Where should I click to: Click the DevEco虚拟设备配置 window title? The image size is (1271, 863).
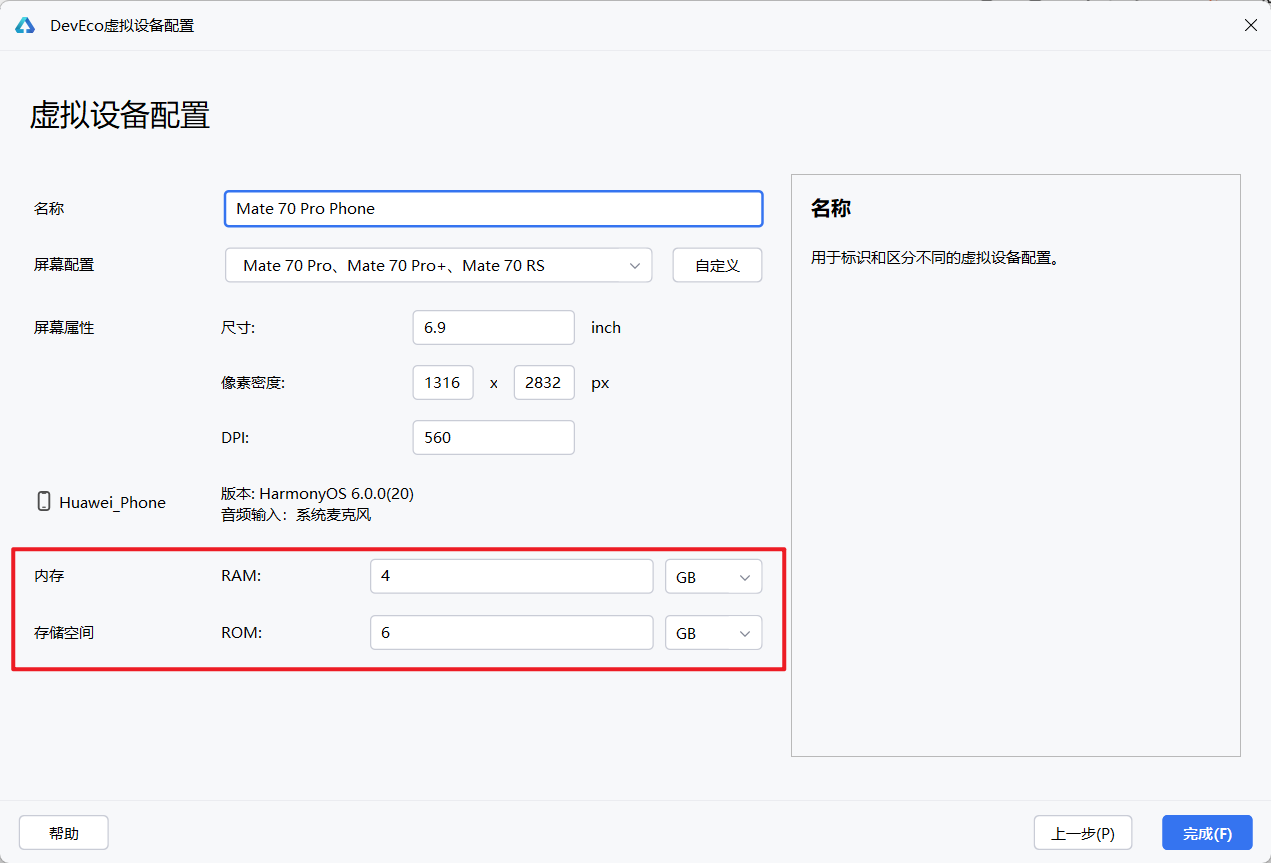[x=122, y=25]
